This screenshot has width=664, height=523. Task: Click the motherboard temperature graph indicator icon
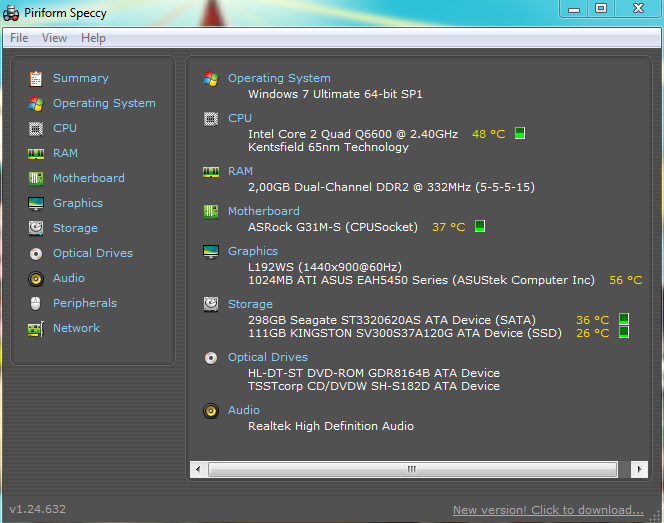tap(480, 226)
